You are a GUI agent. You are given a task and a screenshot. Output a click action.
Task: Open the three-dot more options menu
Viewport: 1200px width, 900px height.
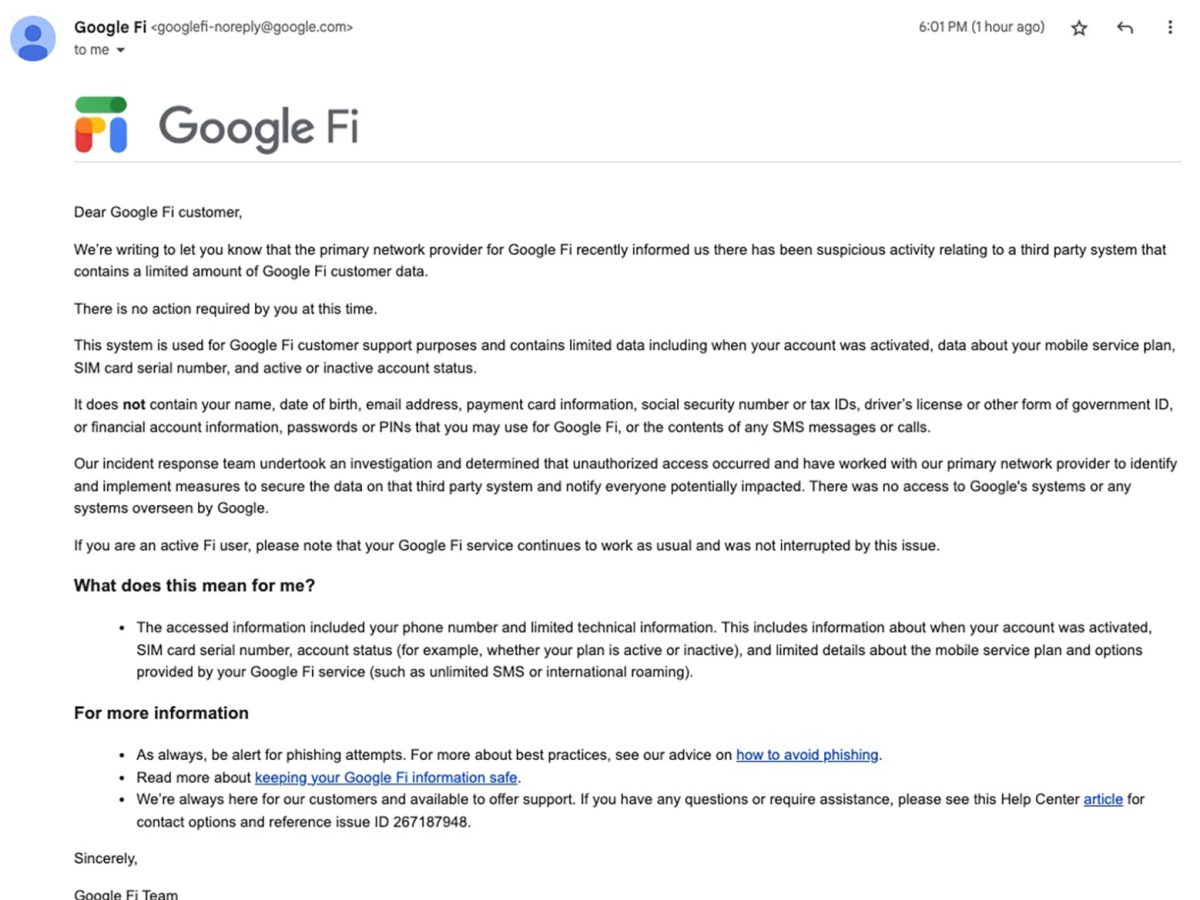point(1170,28)
